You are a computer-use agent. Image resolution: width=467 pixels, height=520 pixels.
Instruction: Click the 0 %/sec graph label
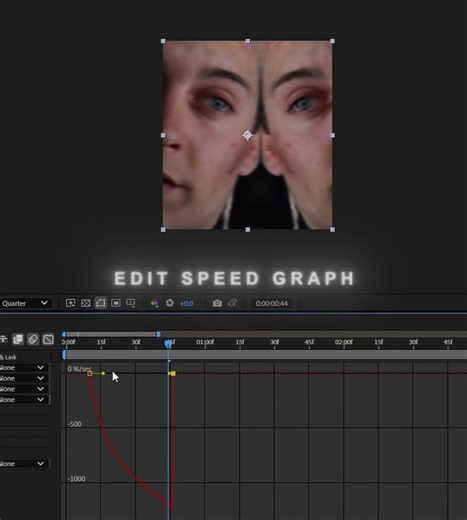click(x=79, y=369)
